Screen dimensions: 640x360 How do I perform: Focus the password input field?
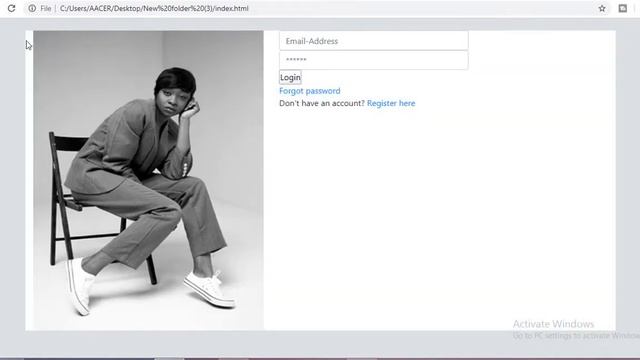(x=374, y=60)
